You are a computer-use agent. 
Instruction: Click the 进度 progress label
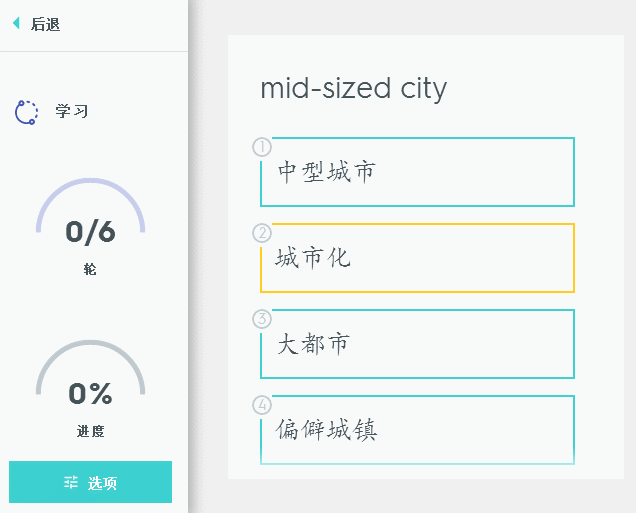tap(90, 432)
